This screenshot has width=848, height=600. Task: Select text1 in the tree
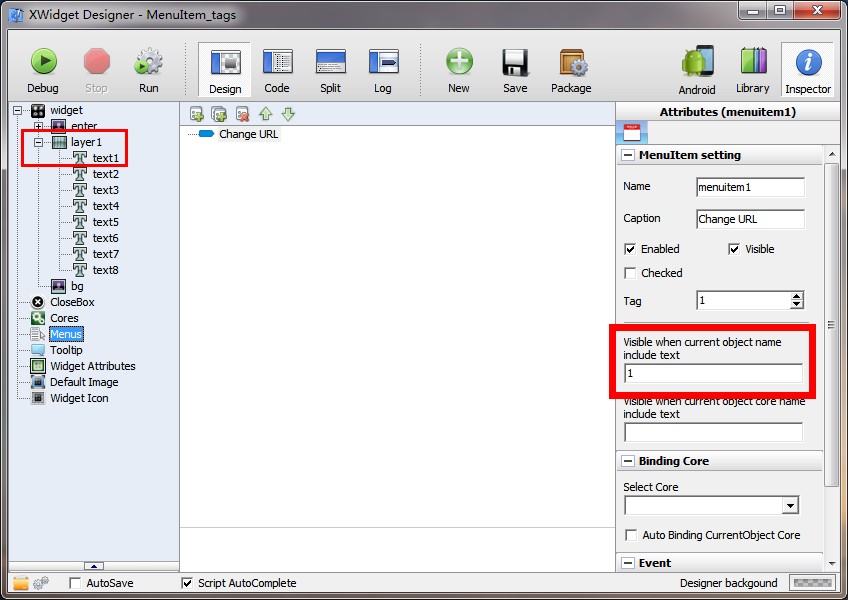pyautogui.click(x=105, y=158)
